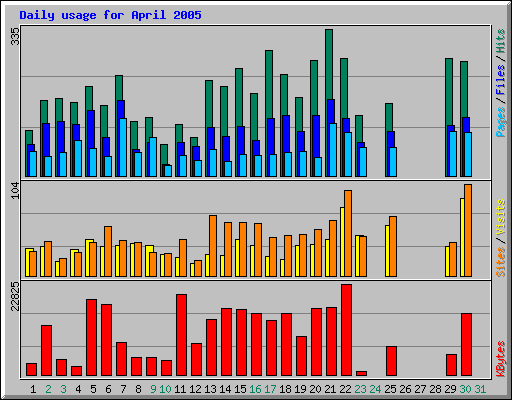
Task: Select green day label 17
Action: pyautogui.click(x=270, y=389)
